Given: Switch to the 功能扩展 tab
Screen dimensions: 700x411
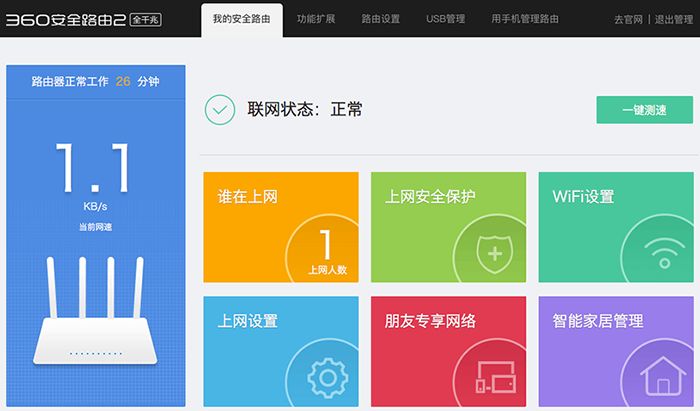Looking at the screenshot, I should point(316,19).
